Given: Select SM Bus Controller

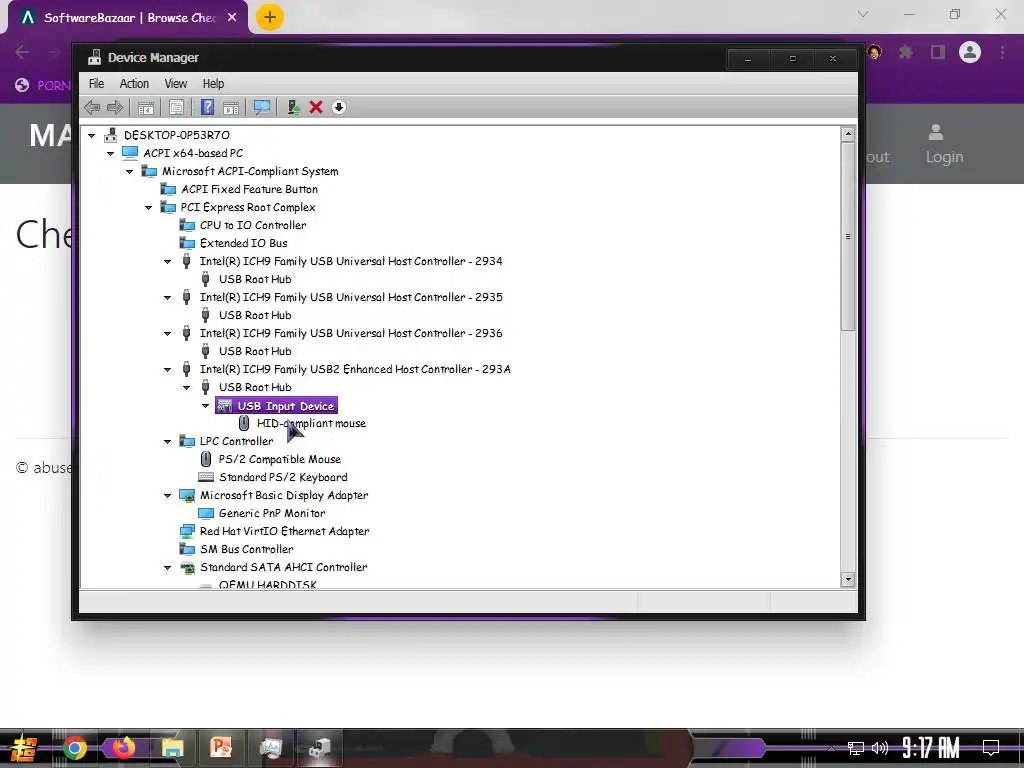Looking at the screenshot, I should click(x=246, y=549).
